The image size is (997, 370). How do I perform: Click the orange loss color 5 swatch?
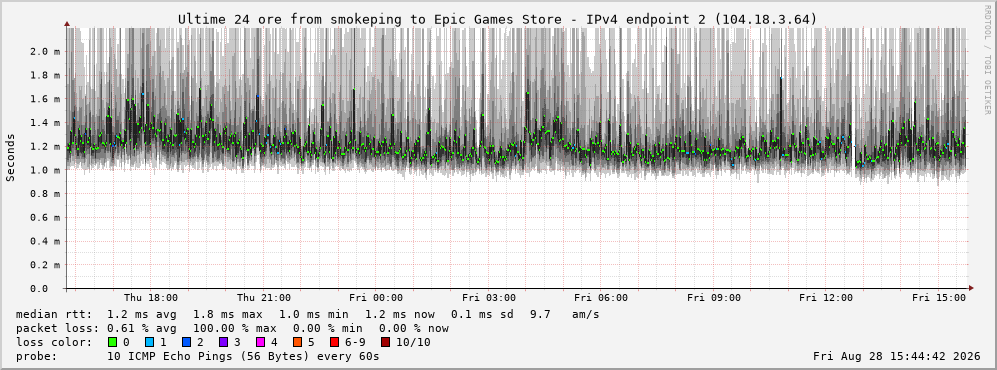coord(297,343)
